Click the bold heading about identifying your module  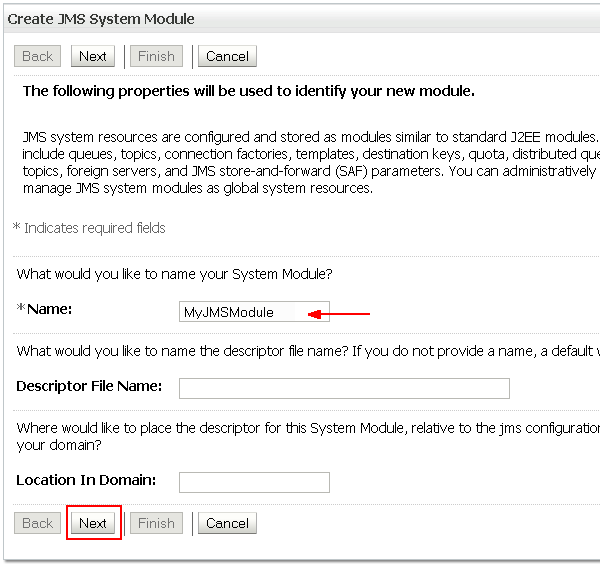(x=248, y=92)
